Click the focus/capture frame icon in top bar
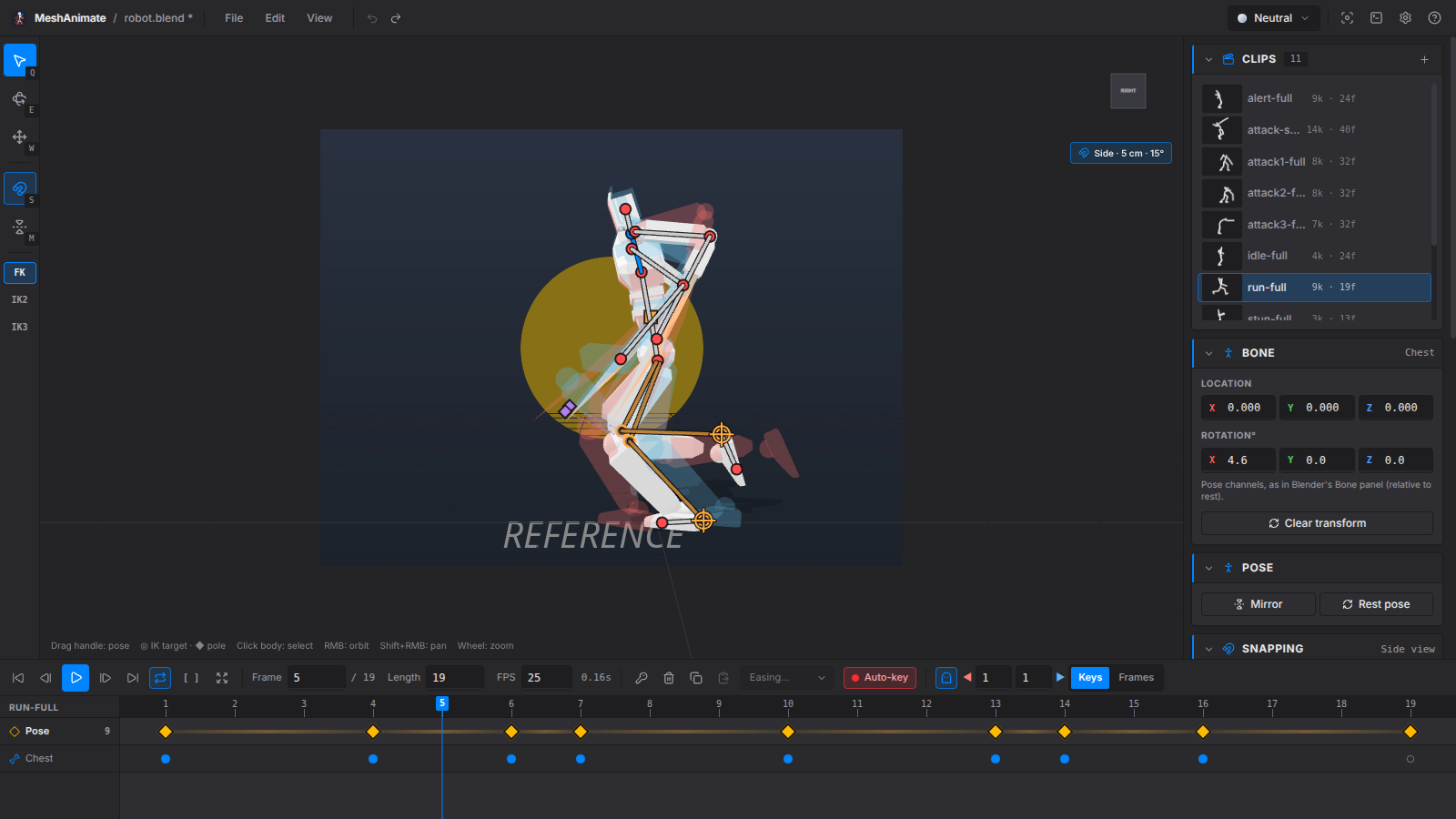 point(1348,18)
